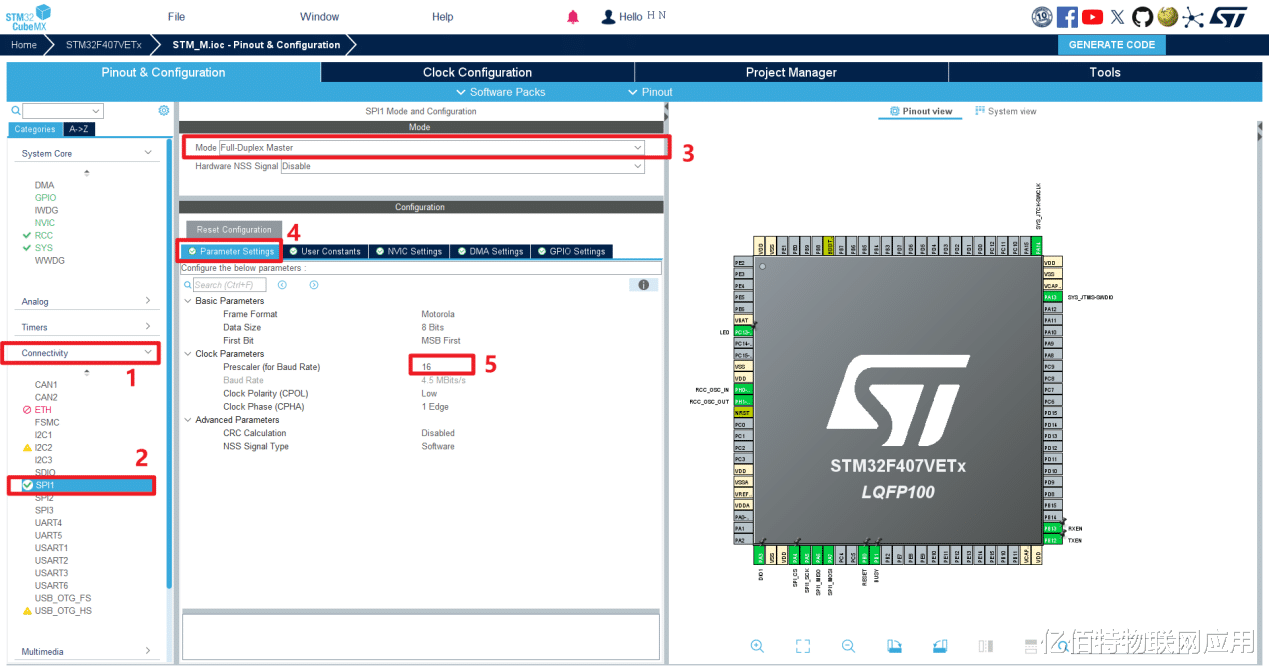The image size is (1269, 672).
Task: Collapse the Basic Parameters group
Action: [188, 301]
